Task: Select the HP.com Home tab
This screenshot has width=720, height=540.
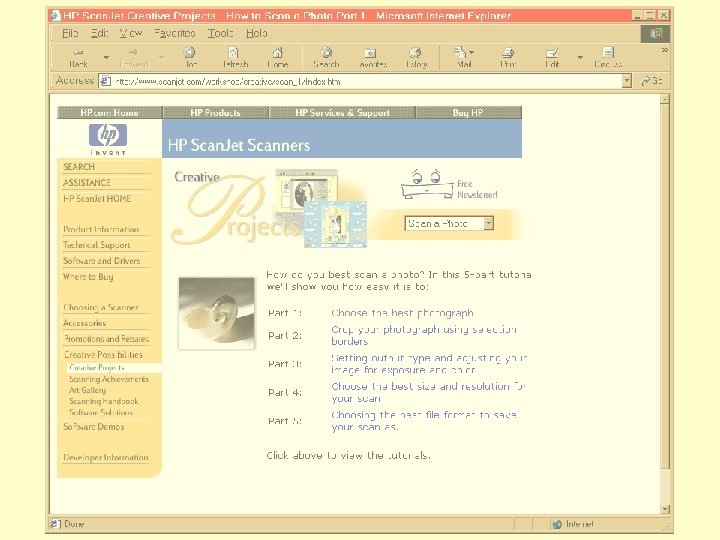Action: (x=109, y=112)
